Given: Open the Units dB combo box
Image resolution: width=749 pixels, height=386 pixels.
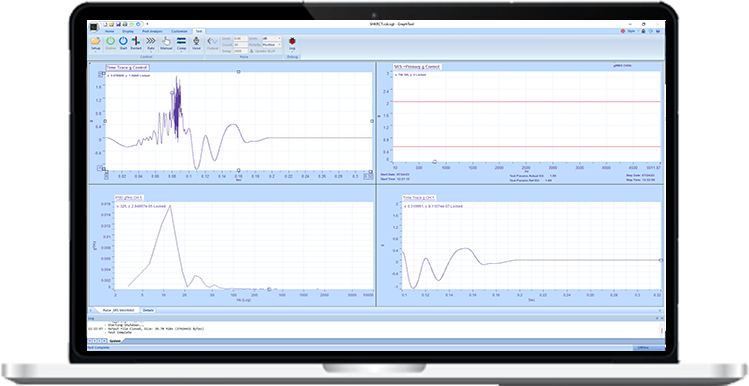Looking at the screenshot, I should pos(272,38).
